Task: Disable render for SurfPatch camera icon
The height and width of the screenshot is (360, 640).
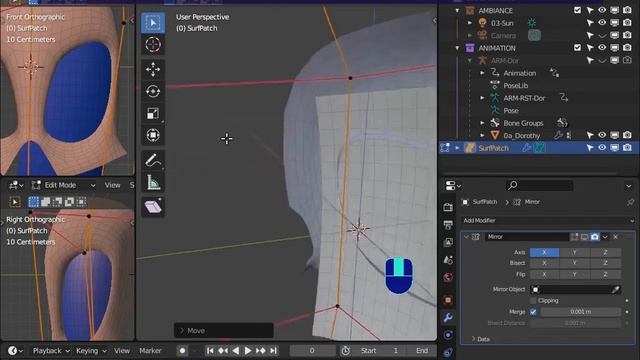Action: click(x=627, y=147)
